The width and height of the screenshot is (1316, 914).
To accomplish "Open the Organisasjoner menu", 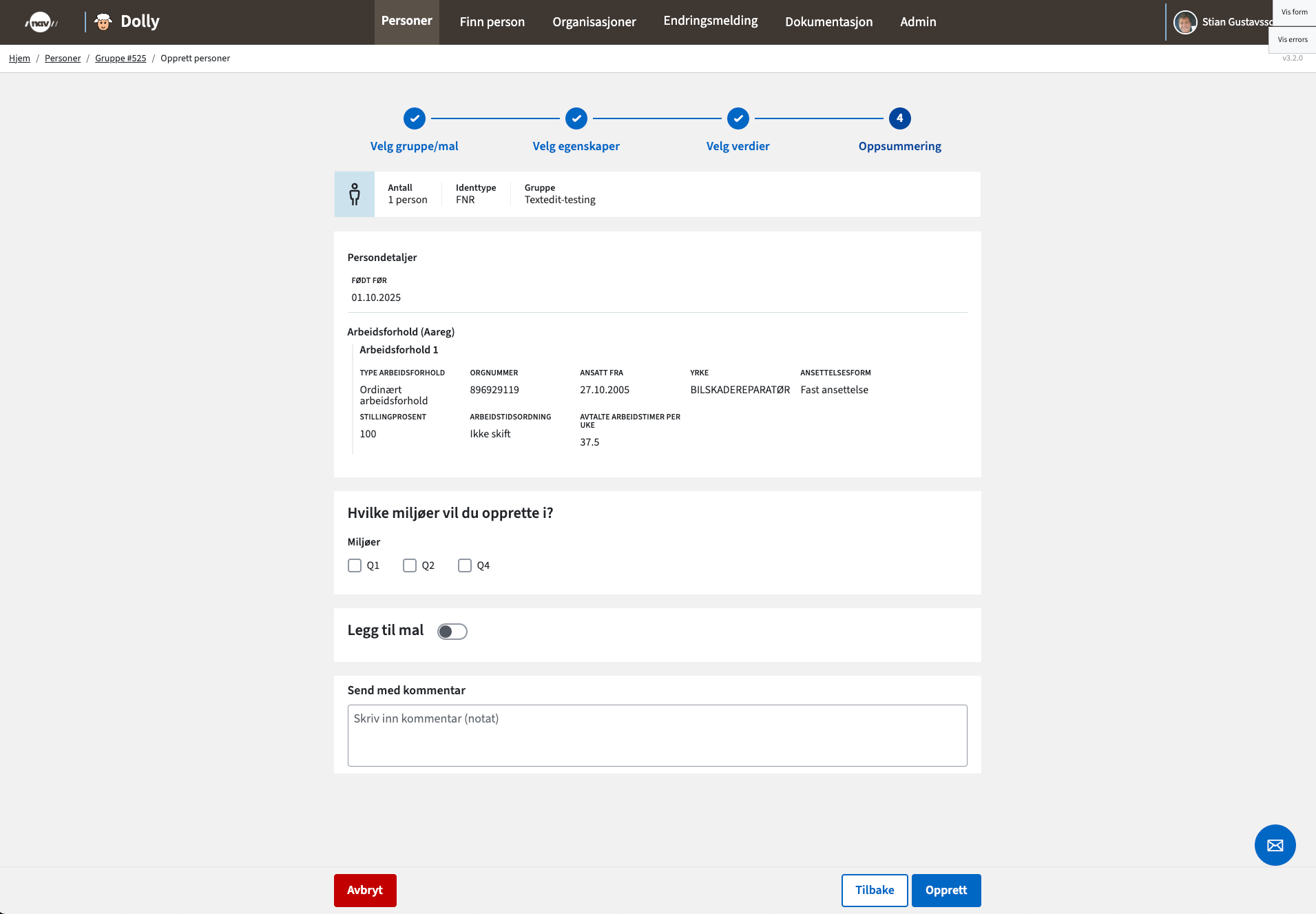I will coord(594,22).
